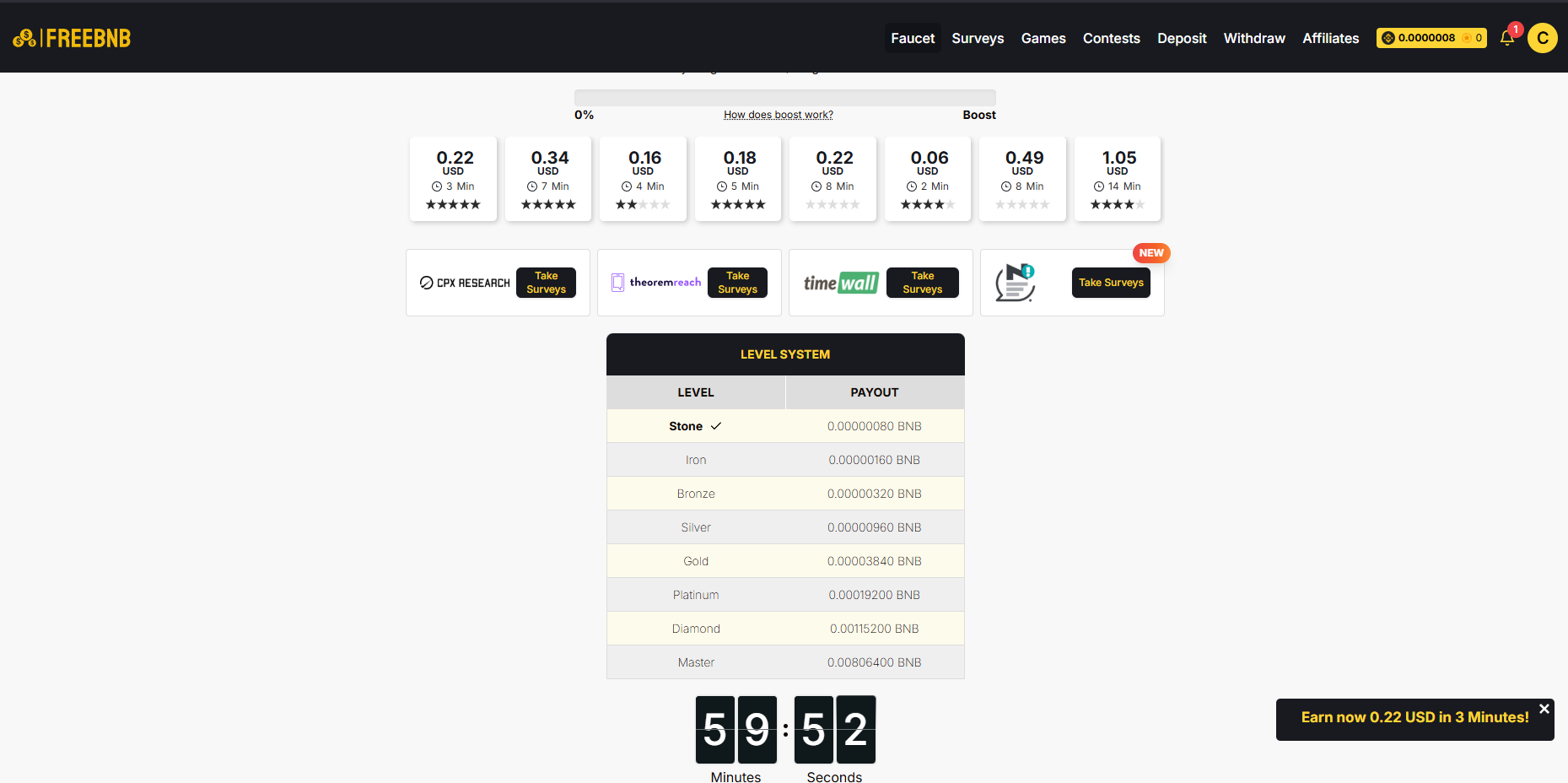Click the new survey provider icon

[1015, 283]
